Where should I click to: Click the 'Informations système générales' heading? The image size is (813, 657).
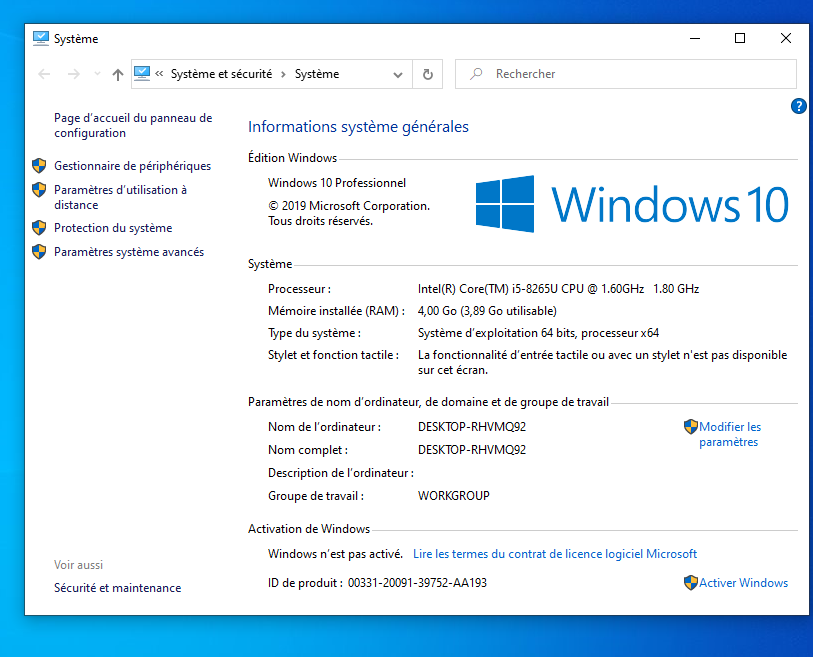[358, 127]
